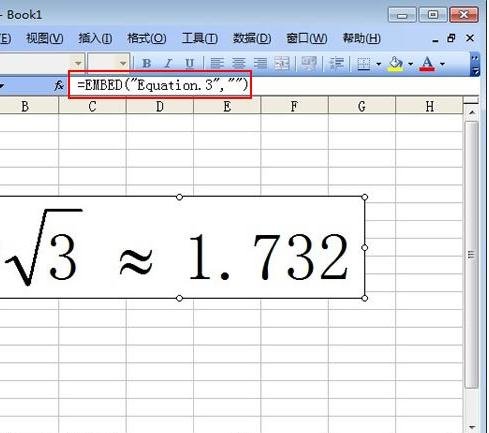Click the insert function fx icon
Screen dimensions: 489x433
(x=59, y=86)
